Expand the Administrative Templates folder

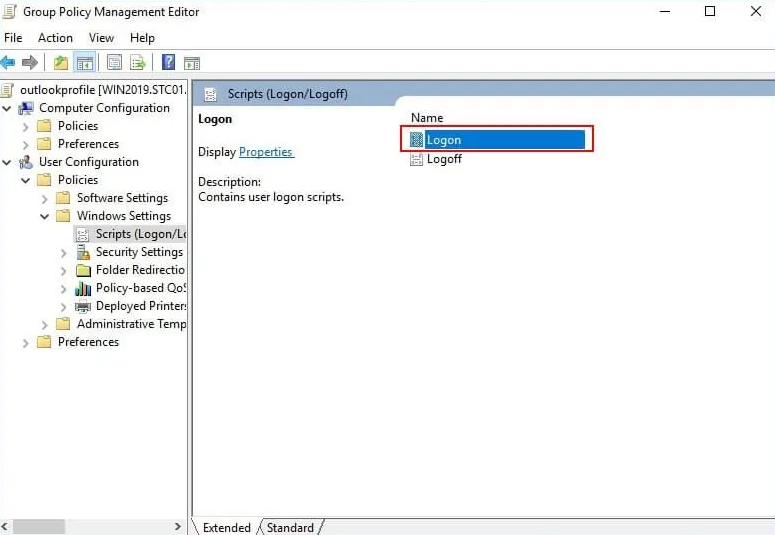45,324
